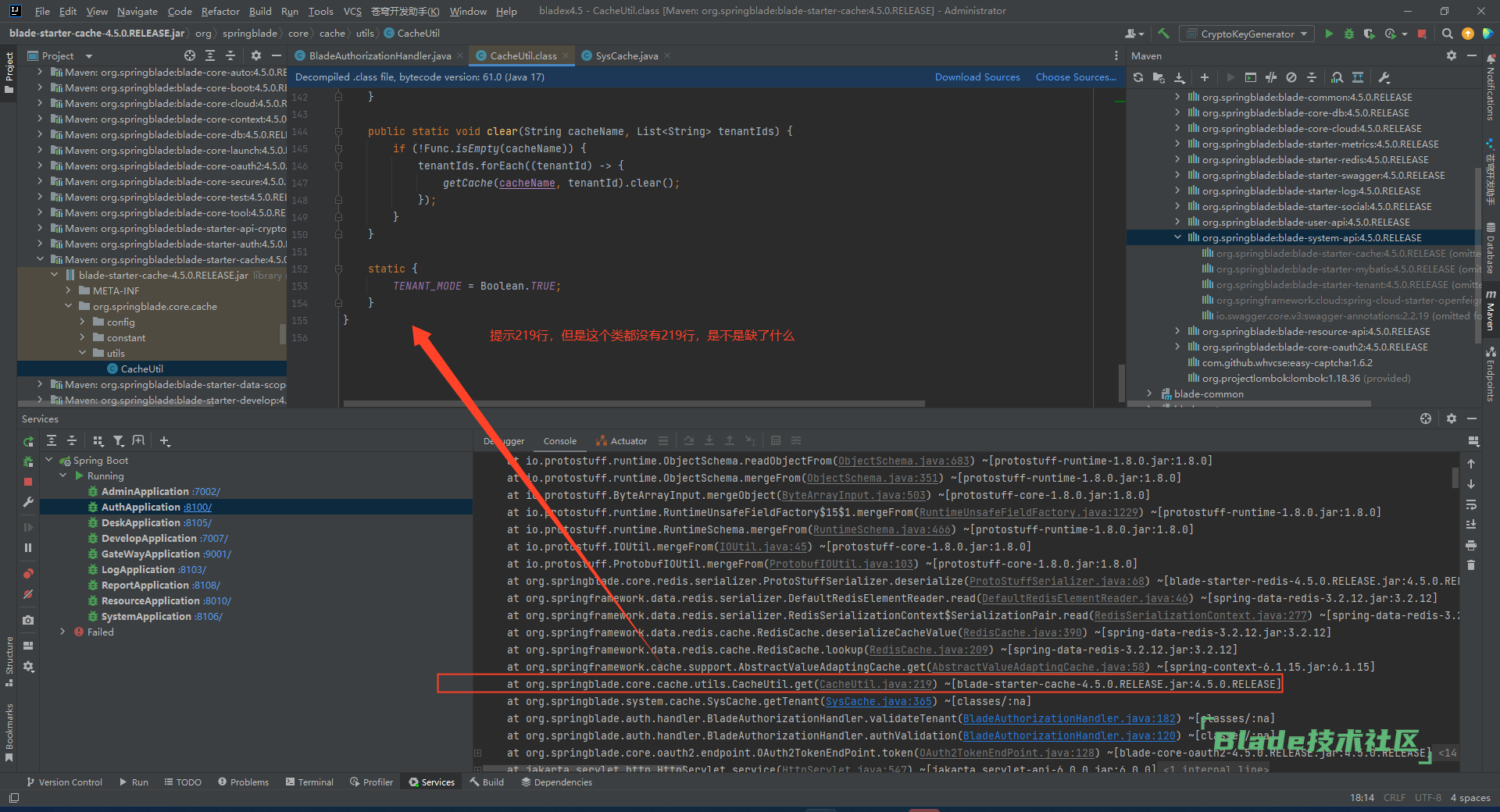The width and height of the screenshot is (1500, 812).
Task: Toggle soft-wrap in console side toolbar
Action: click(1471, 504)
